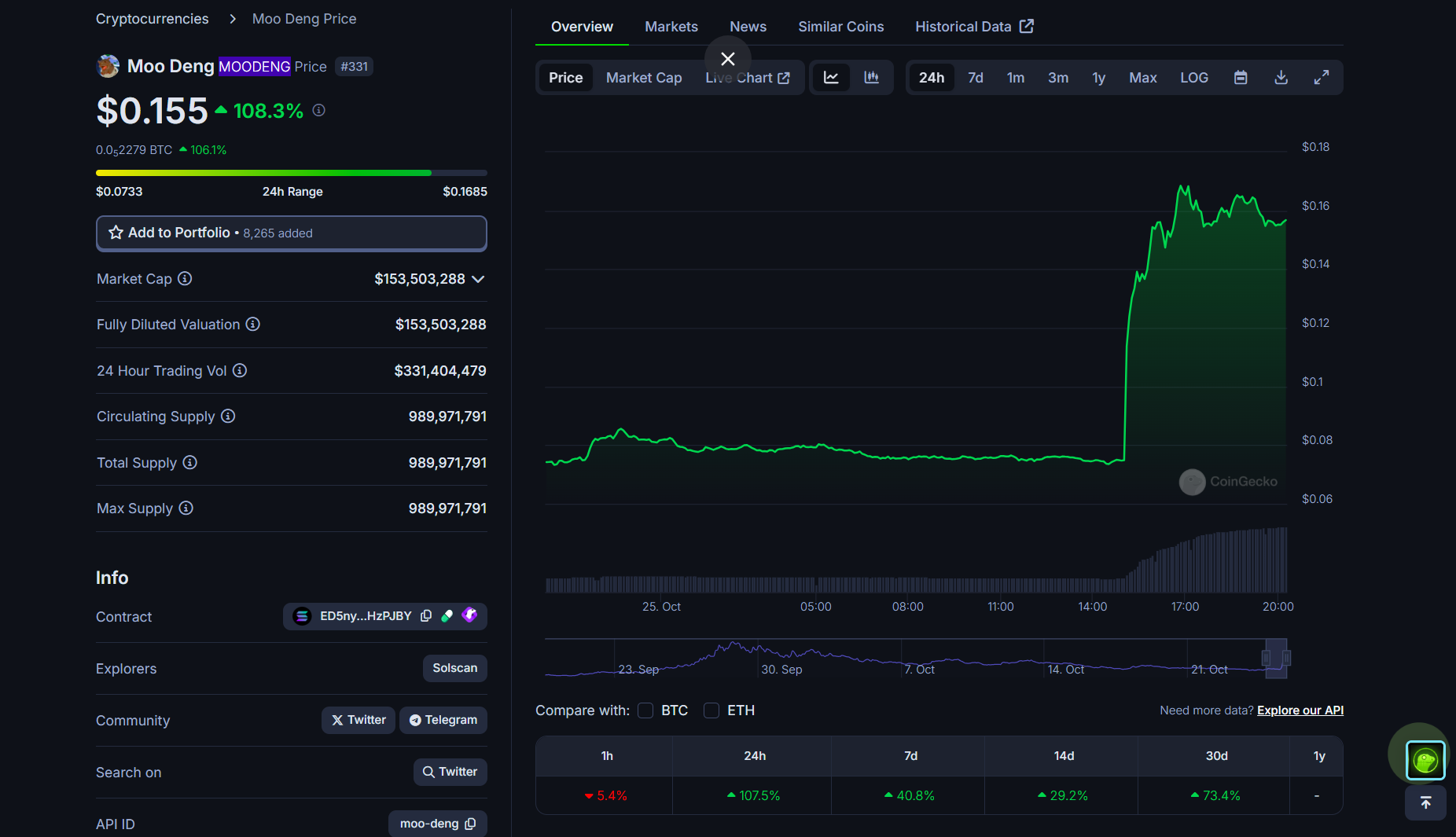The width and height of the screenshot is (1456, 837).
Task: Search Moo Deng on Twitter
Action: pos(450,772)
